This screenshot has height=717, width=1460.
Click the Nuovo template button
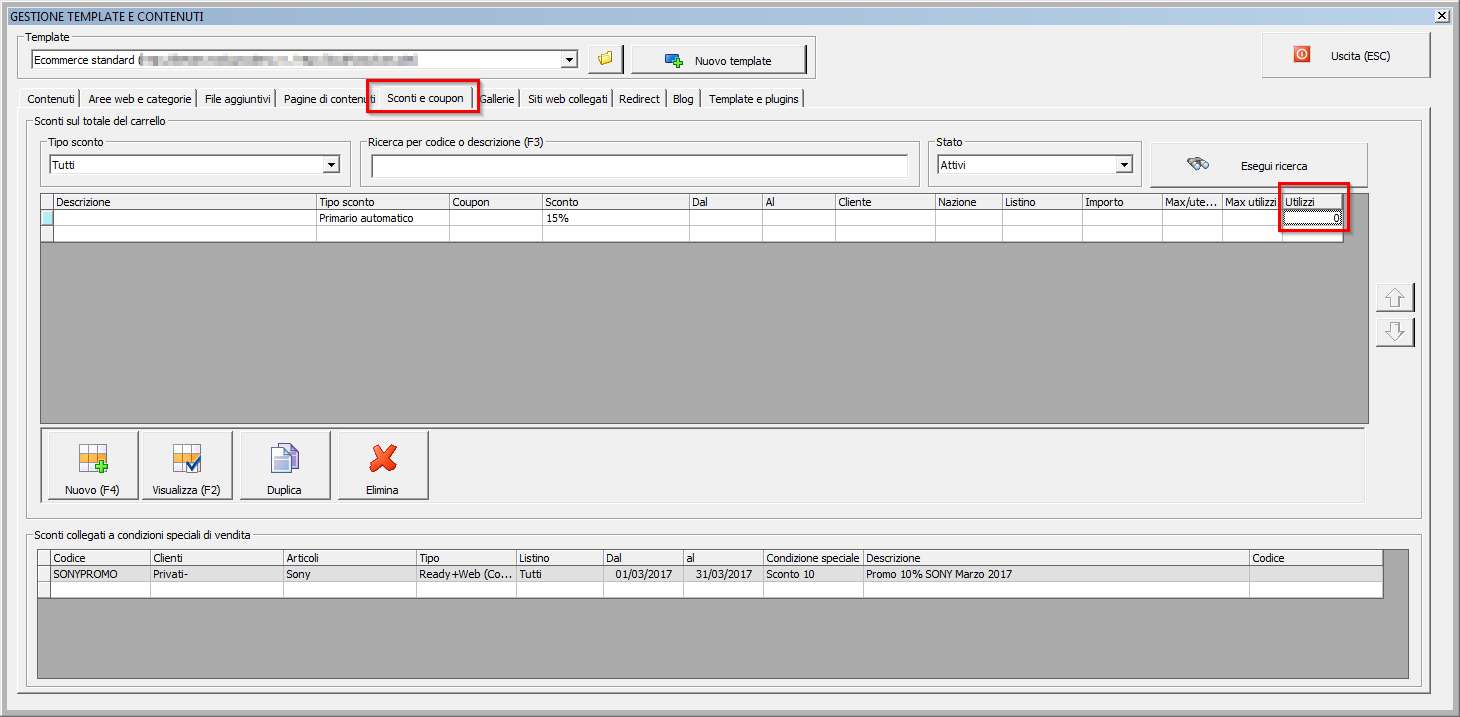pos(718,60)
